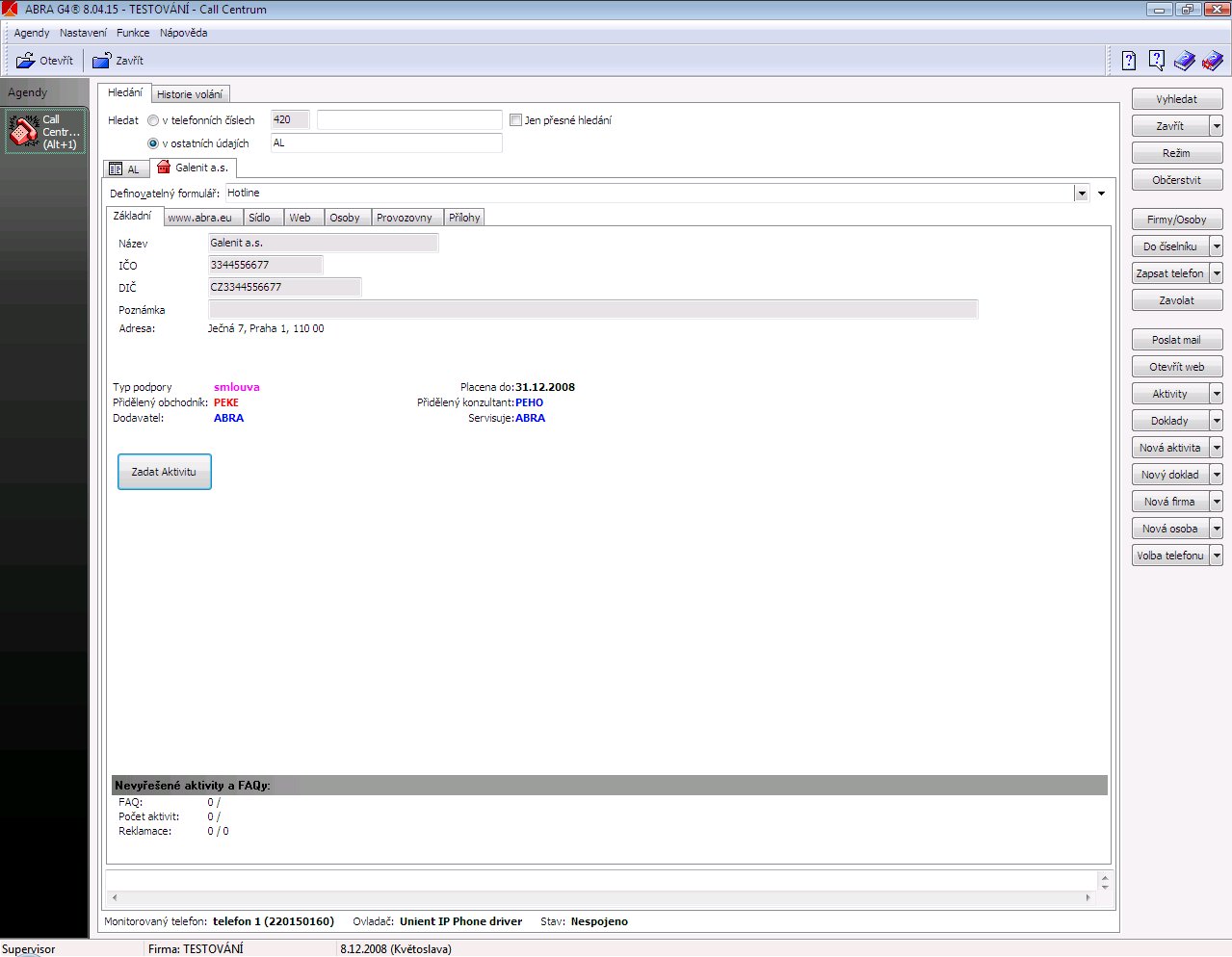Click the Otevřít web button

(x=1177, y=367)
